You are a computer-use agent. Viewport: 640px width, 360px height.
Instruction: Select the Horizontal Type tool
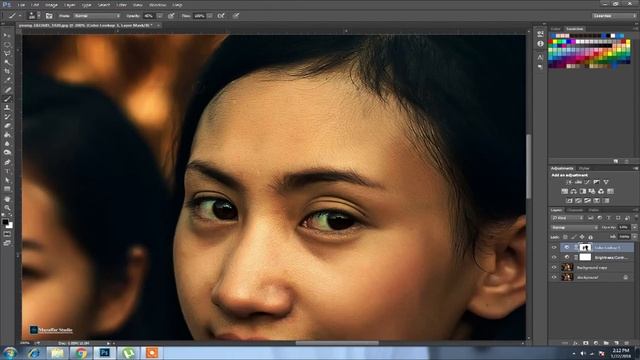(x=7, y=171)
